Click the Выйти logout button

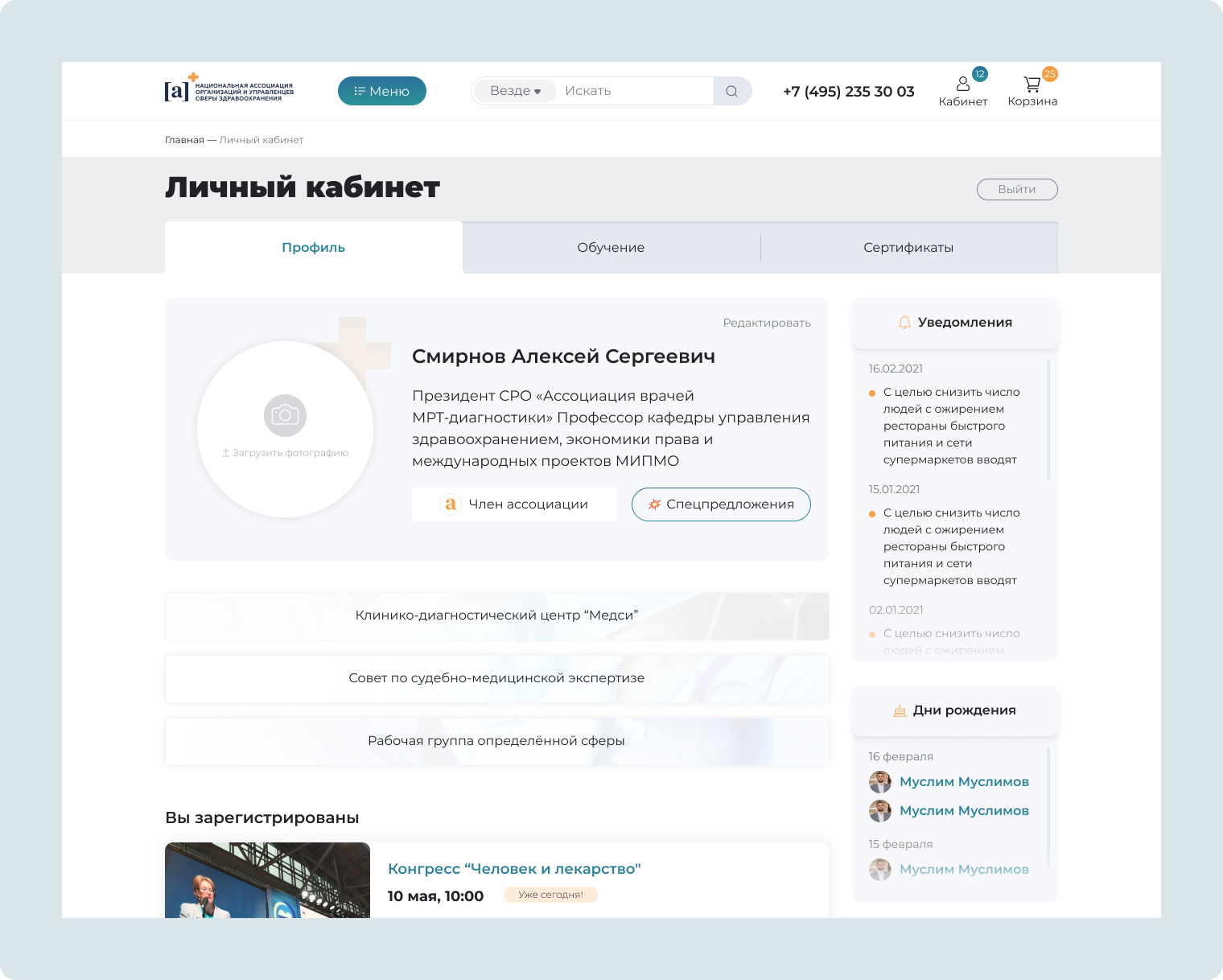tap(1017, 189)
